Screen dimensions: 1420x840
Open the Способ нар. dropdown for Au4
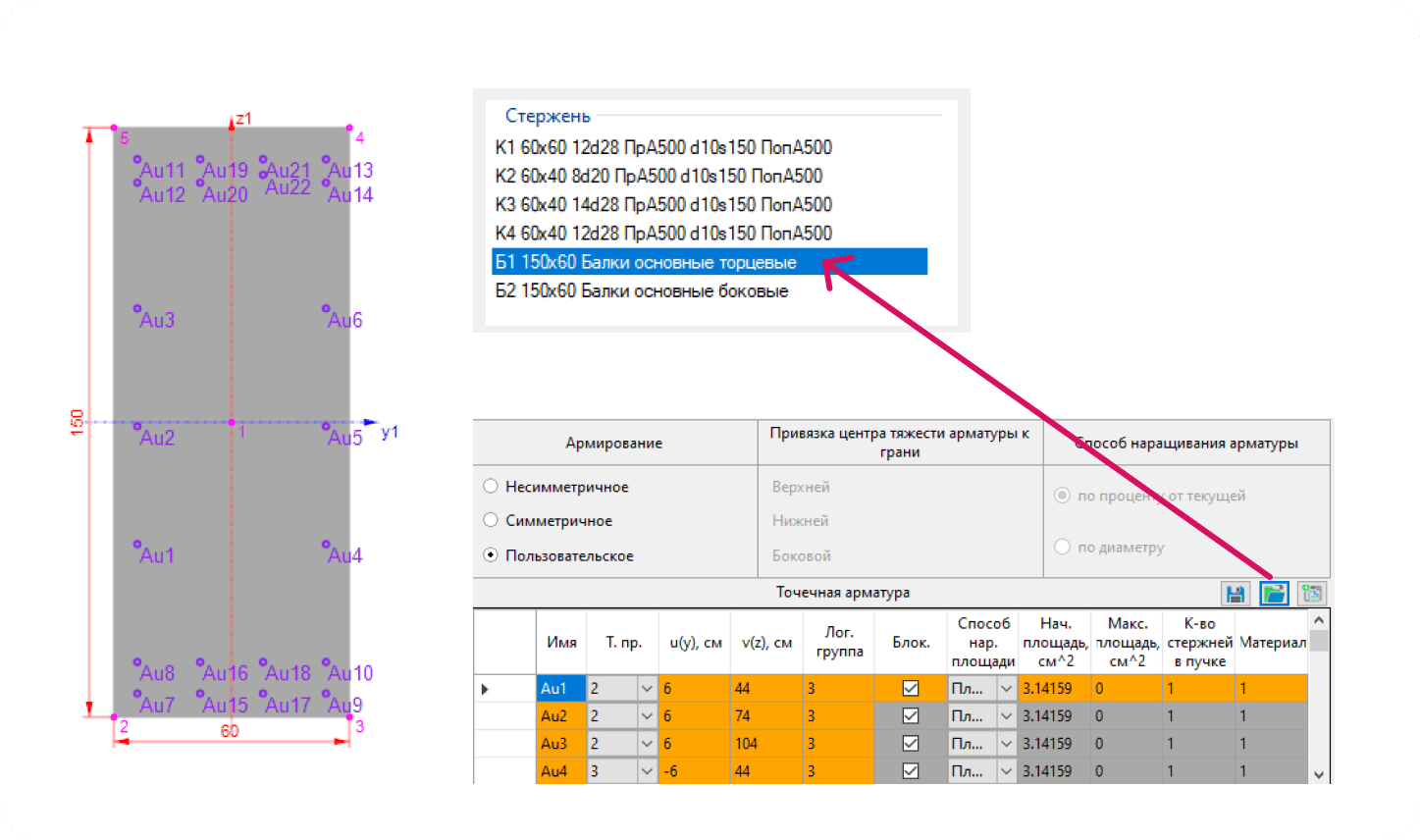(1006, 771)
